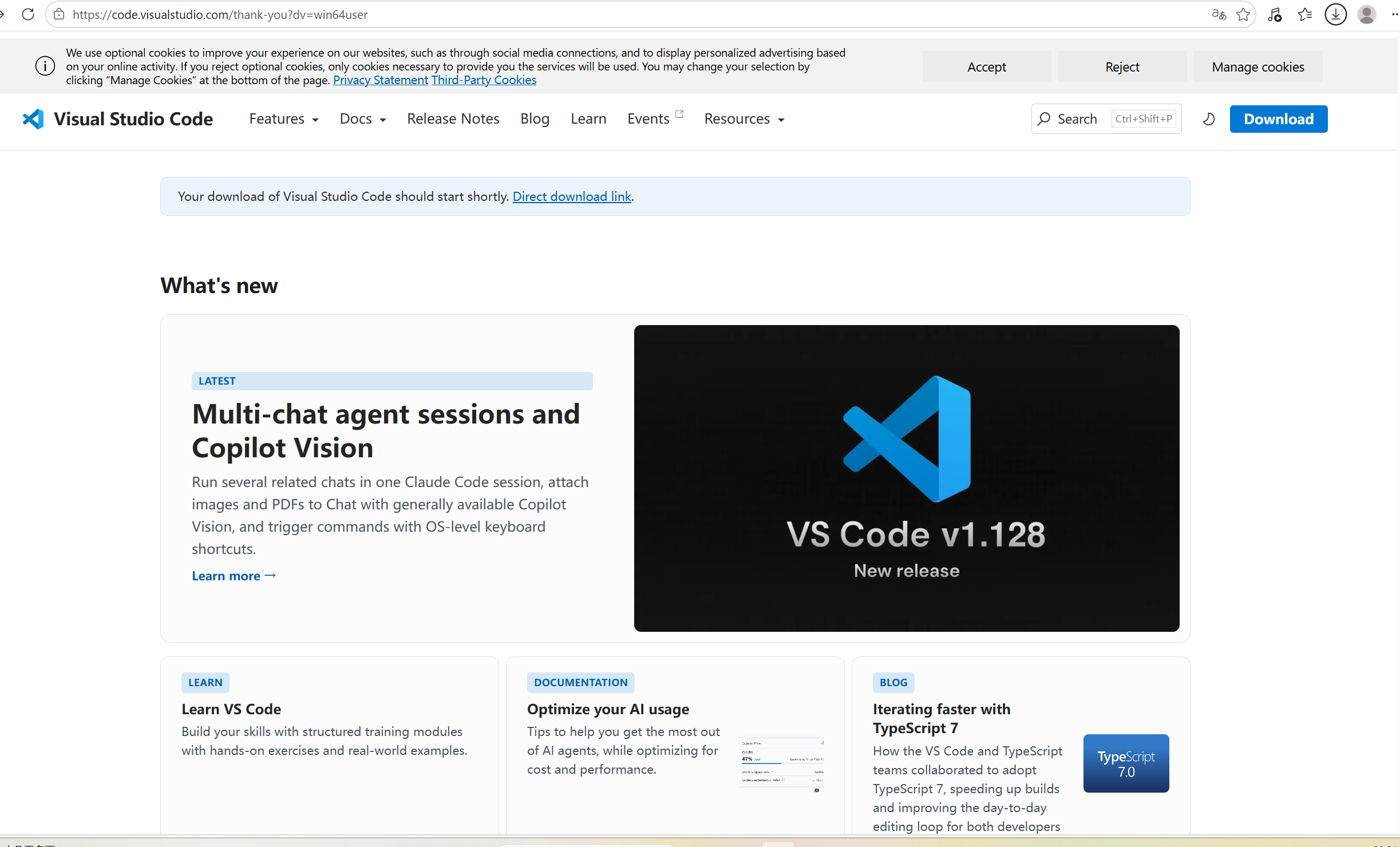Expand the Resources dropdown menu
The width and height of the screenshot is (1400, 847).
[x=744, y=118]
